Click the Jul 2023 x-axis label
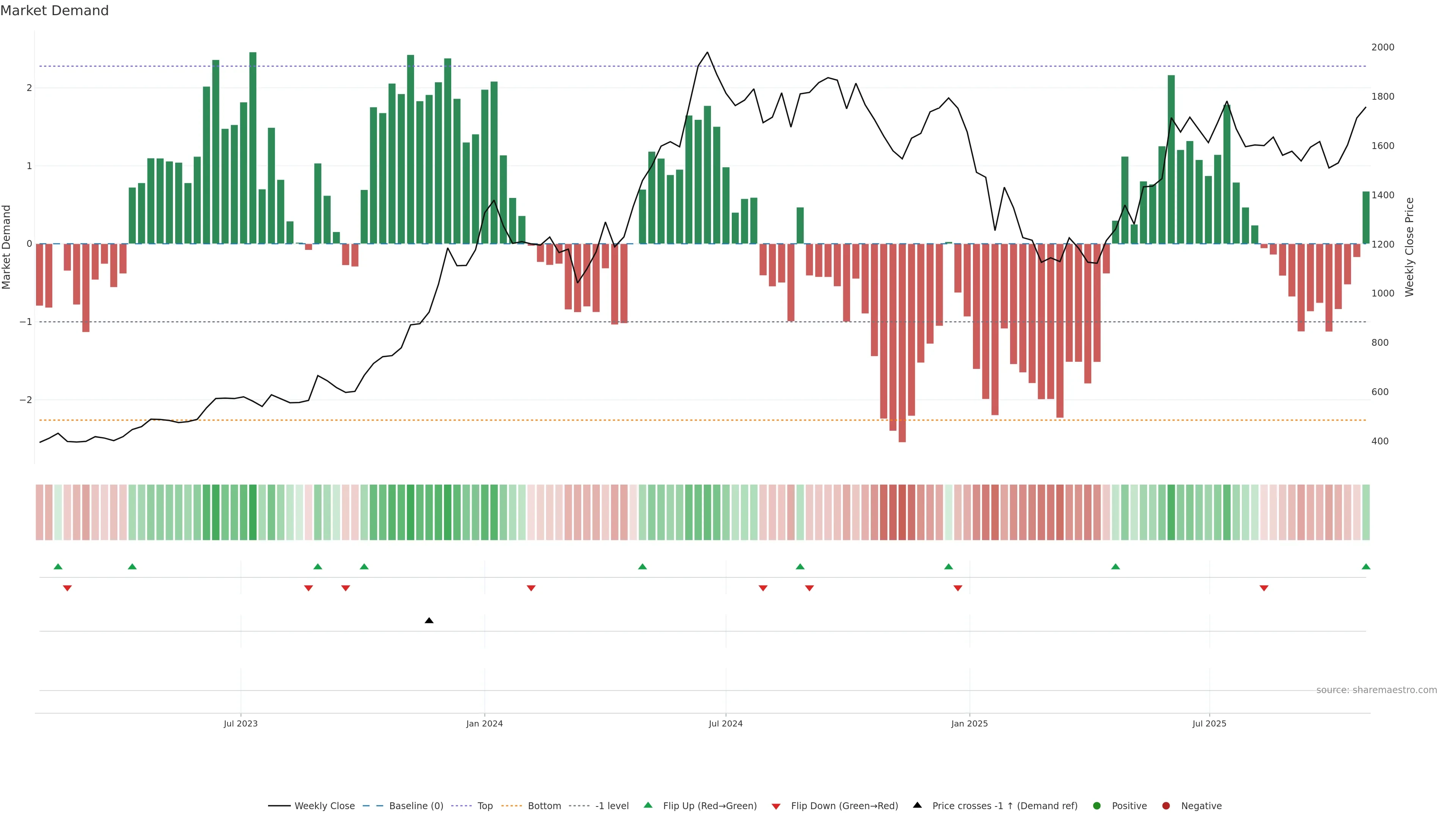This screenshot has height=819, width=1456. [x=240, y=723]
